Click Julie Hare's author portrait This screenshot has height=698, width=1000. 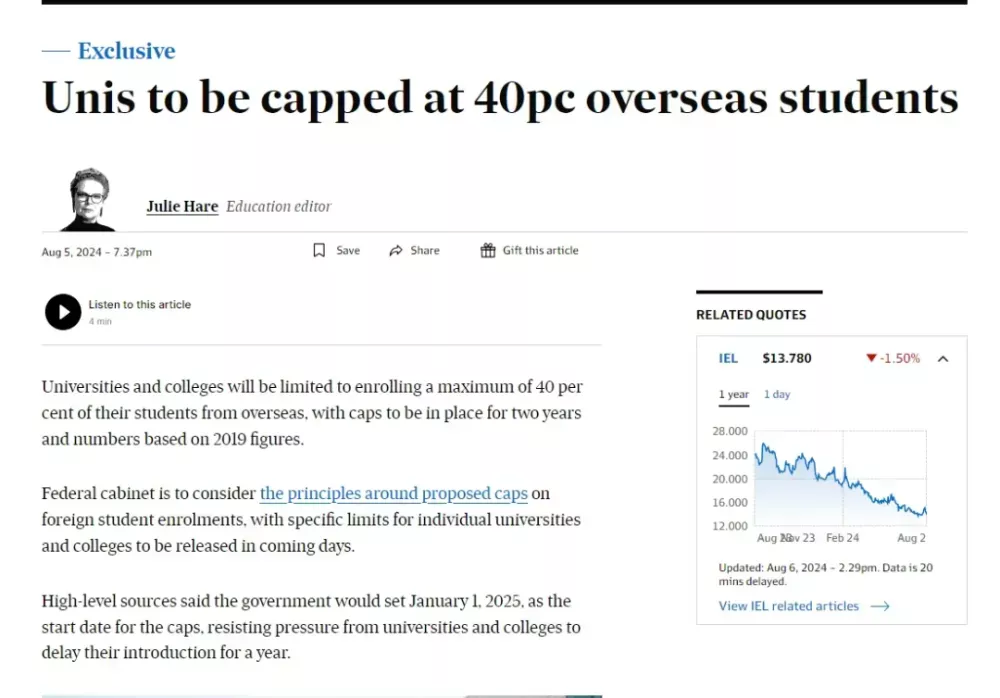[x=89, y=200]
